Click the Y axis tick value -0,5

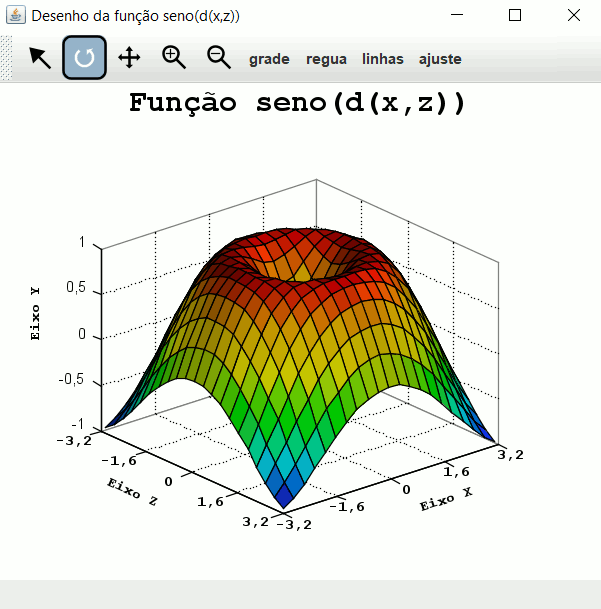click(71, 379)
